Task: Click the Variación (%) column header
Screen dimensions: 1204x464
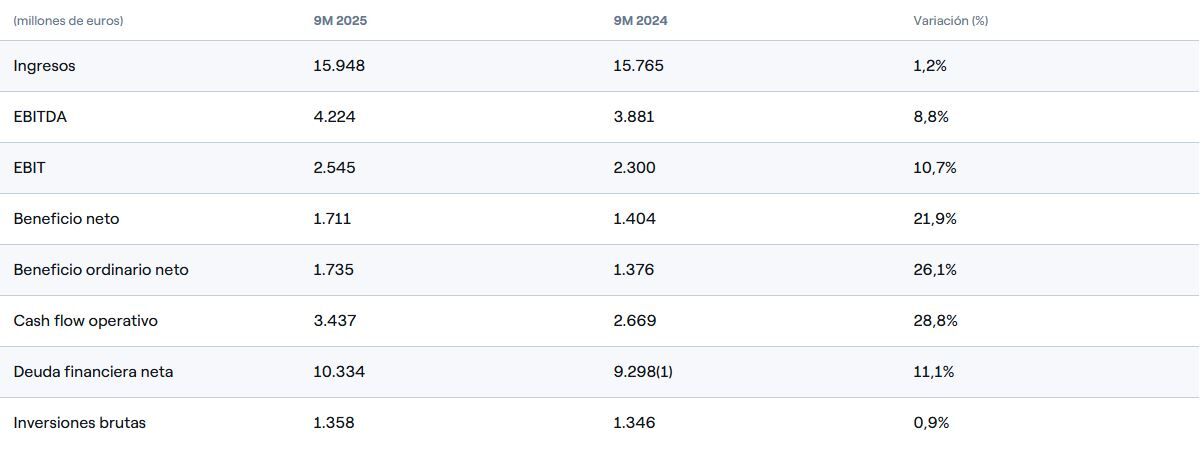Action: click(x=950, y=20)
